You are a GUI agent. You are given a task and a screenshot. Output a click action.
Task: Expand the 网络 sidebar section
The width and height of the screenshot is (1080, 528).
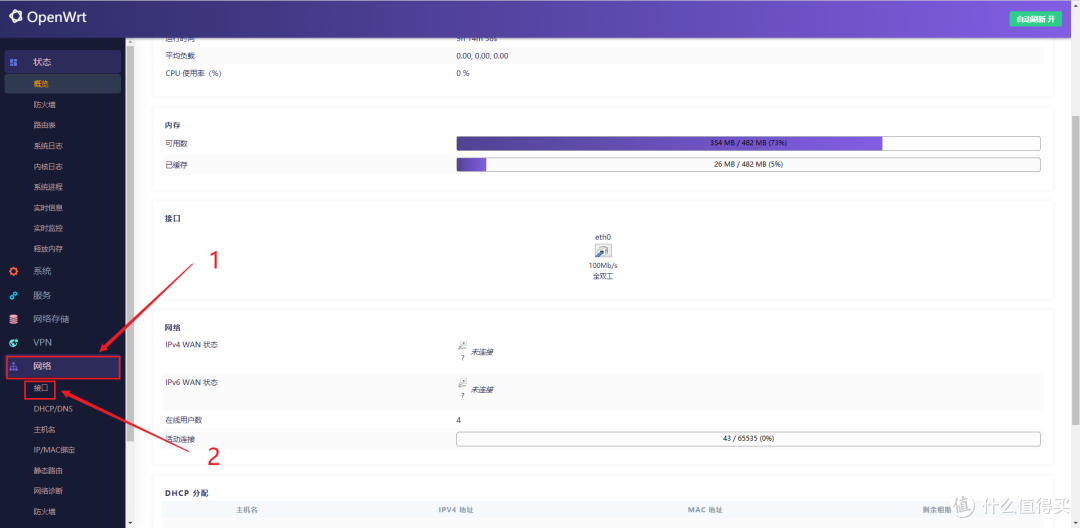[62, 367]
